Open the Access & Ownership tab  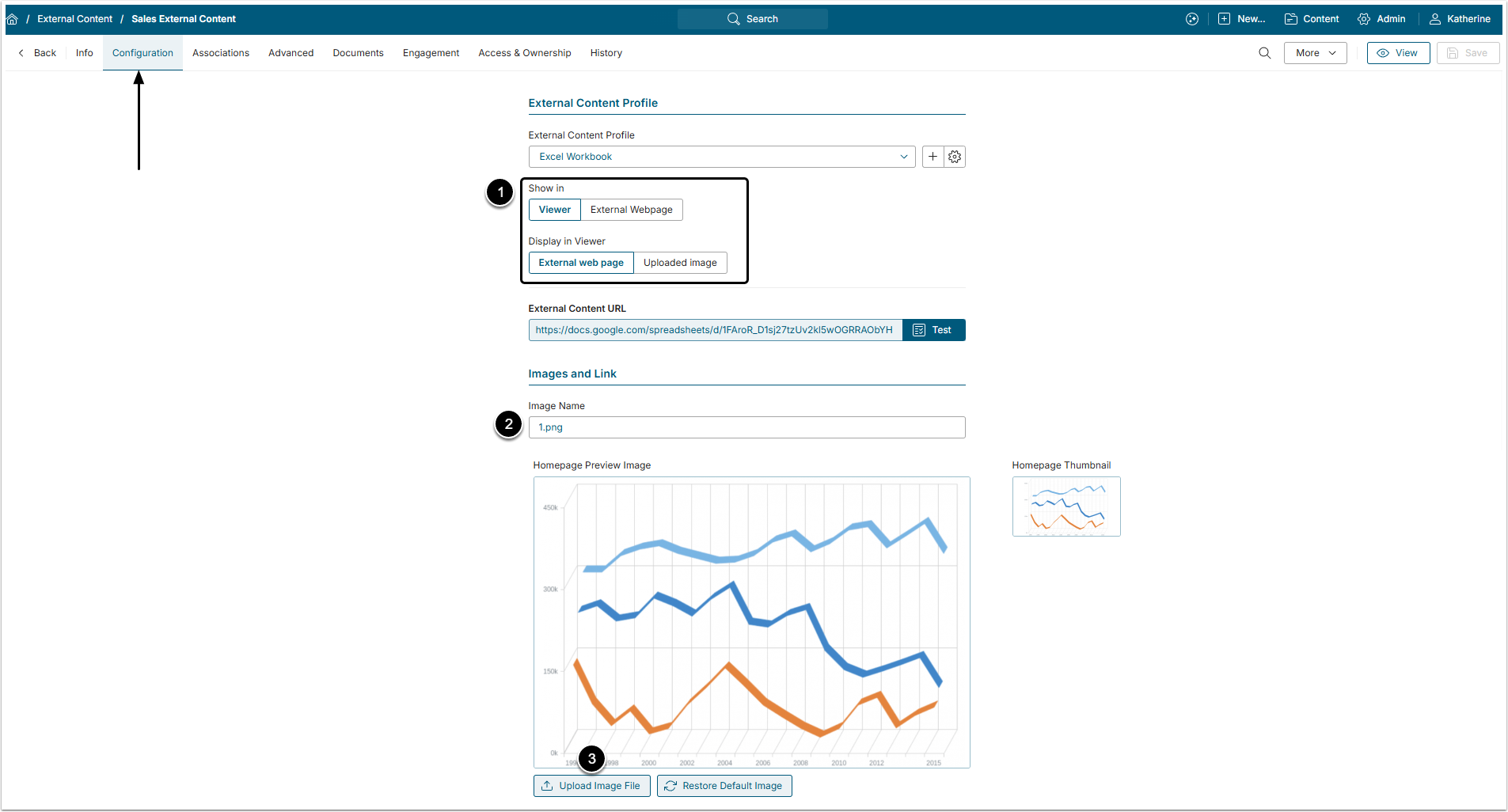coord(525,53)
